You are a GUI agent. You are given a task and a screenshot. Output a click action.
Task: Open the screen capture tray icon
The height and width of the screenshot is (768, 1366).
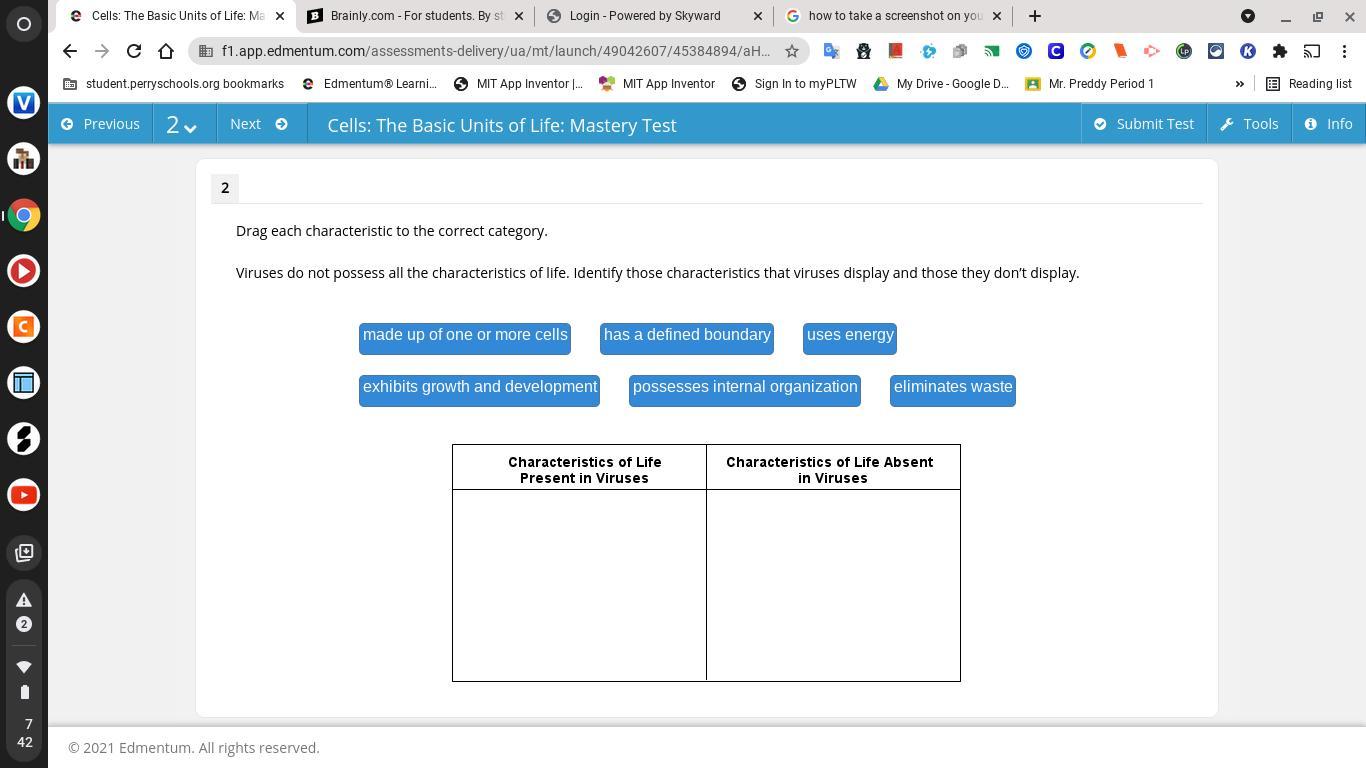pyautogui.click(x=24, y=552)
